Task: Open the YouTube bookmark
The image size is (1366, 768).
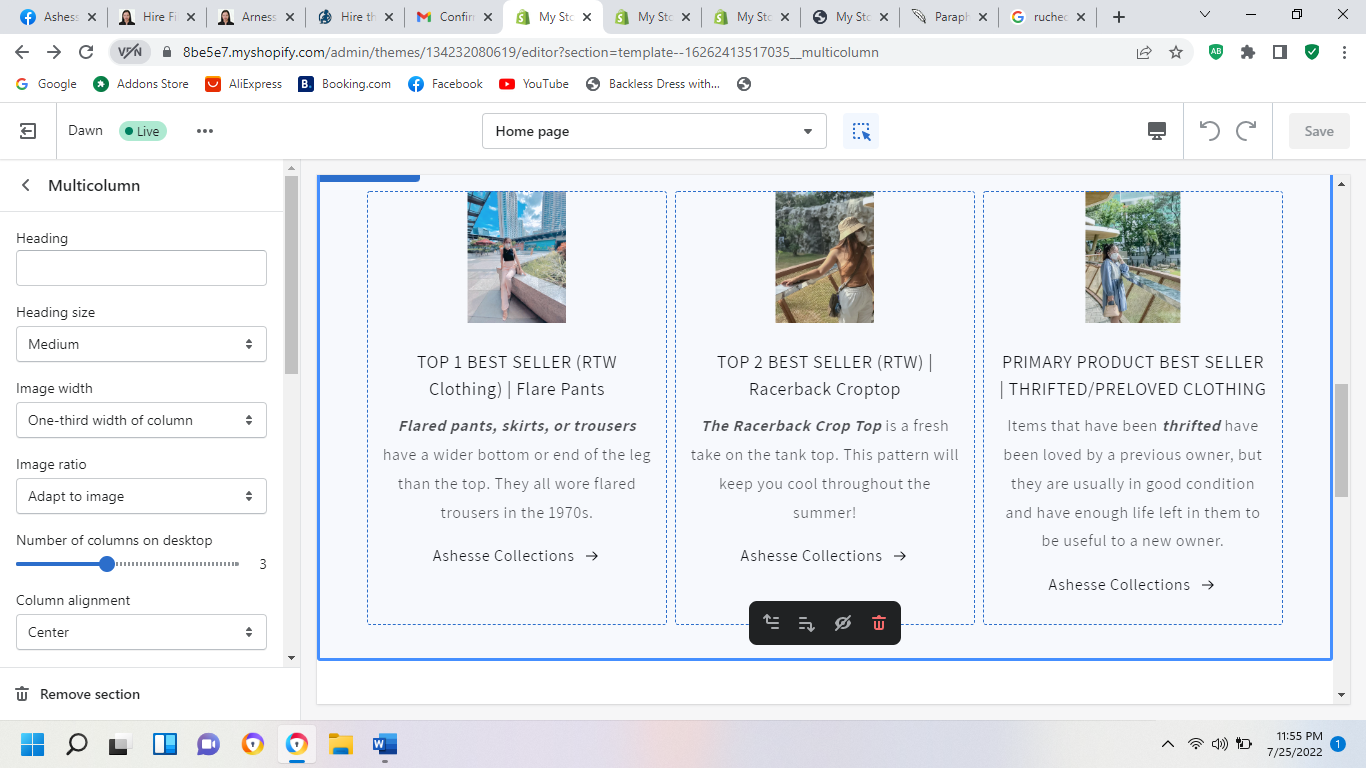Action: (x=534, y=84)
